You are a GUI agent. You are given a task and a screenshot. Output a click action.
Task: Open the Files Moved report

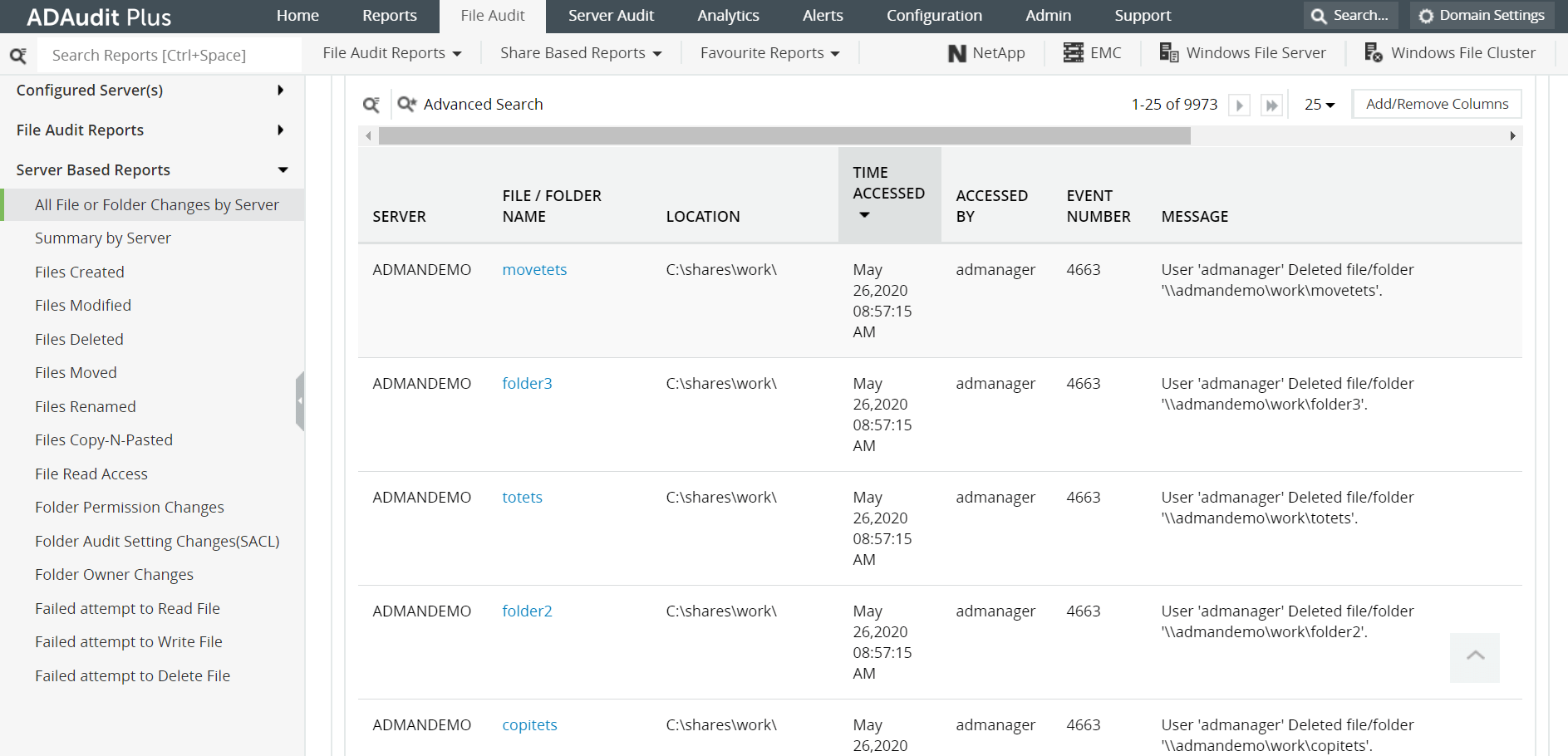point(76,373)
